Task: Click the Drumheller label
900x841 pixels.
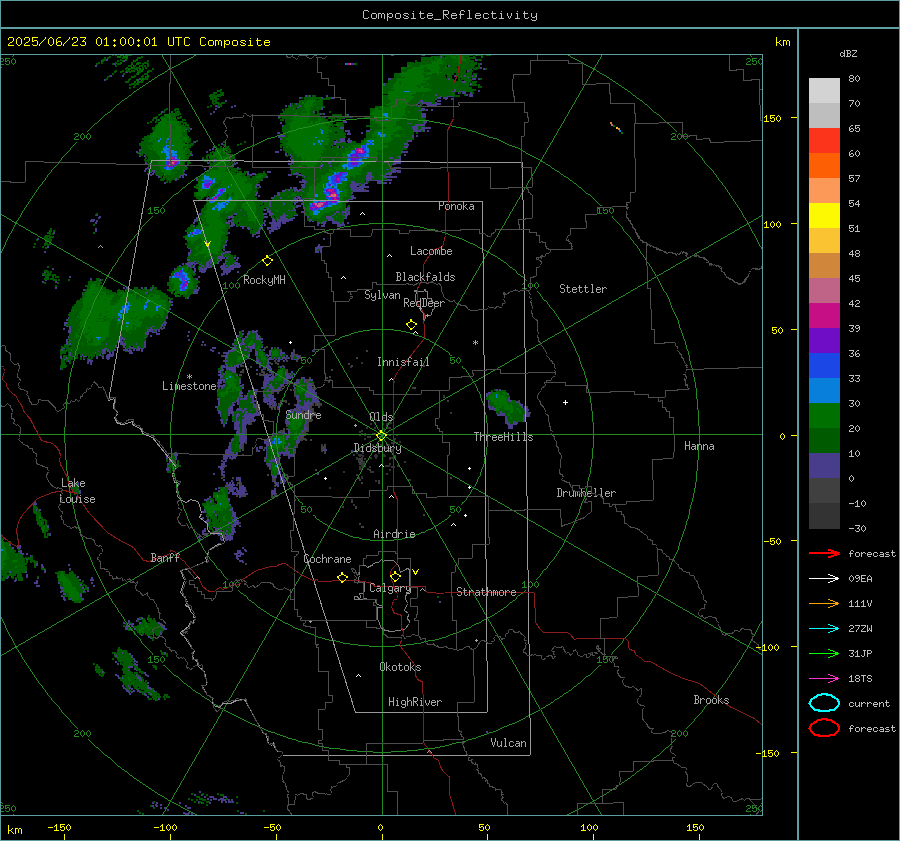Action: [x=586, y=493]
